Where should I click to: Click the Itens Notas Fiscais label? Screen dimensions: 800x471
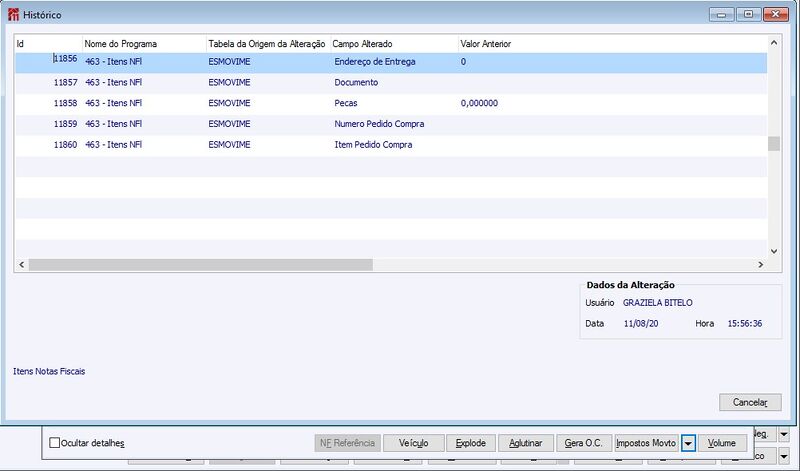[x=49, y=371]
